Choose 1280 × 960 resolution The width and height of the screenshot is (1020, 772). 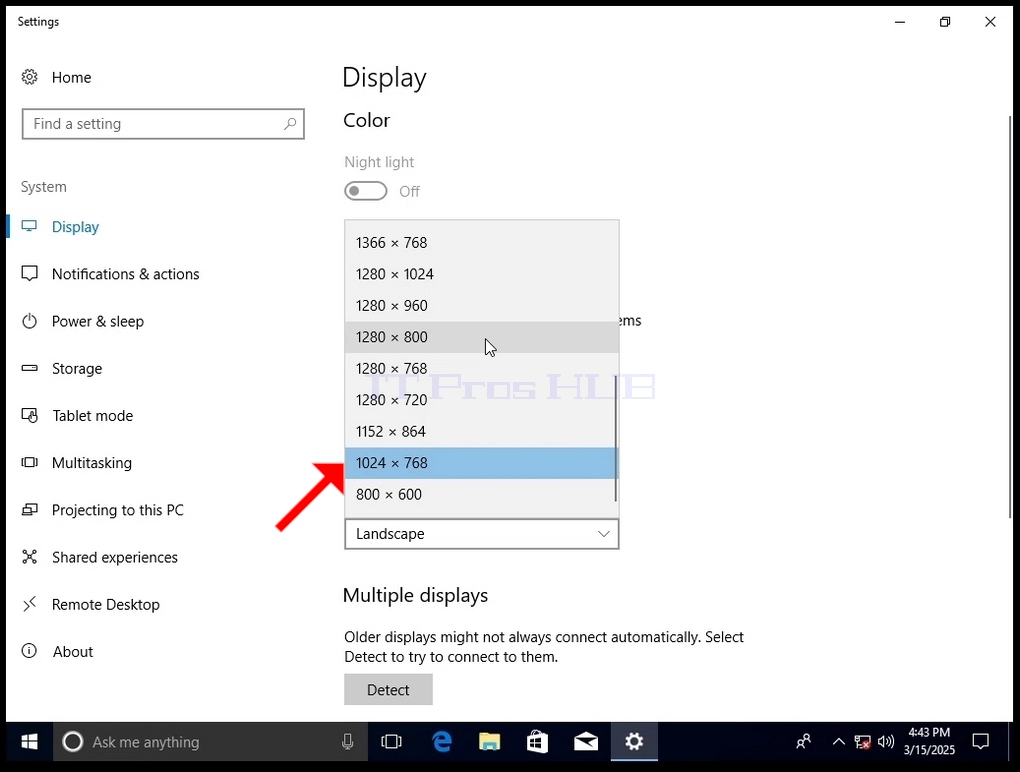[x=481, y=306]
